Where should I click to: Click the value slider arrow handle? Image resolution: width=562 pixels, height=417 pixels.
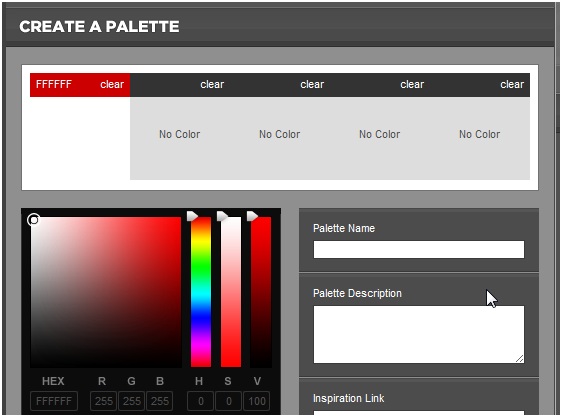[252, 216]
